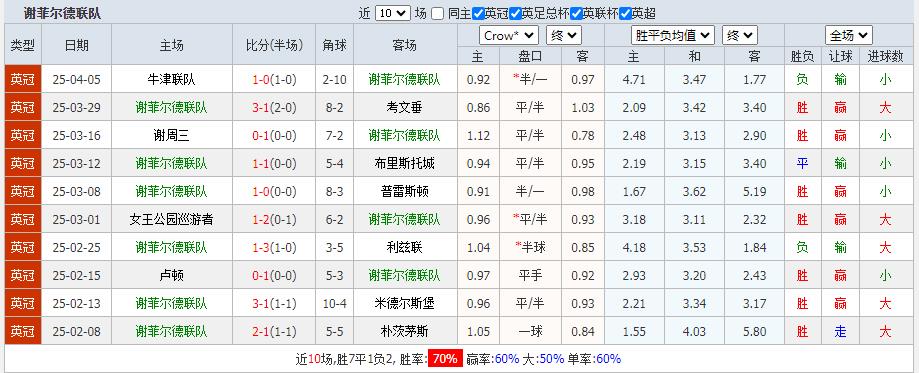
Task: Open away team 普雷斯顿
Action: (405, 192)
